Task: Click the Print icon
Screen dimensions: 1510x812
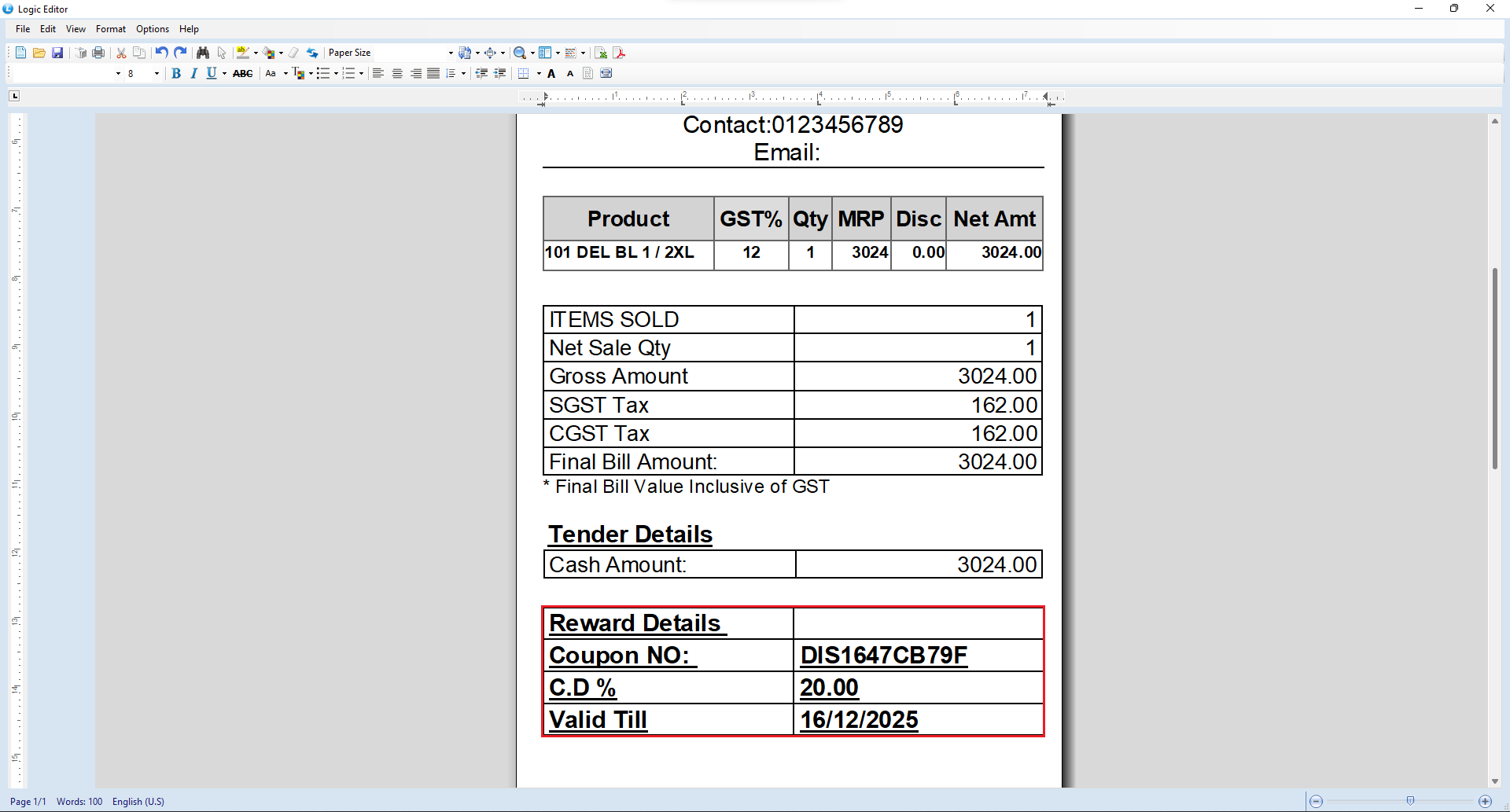Action: tap(98, 53)
